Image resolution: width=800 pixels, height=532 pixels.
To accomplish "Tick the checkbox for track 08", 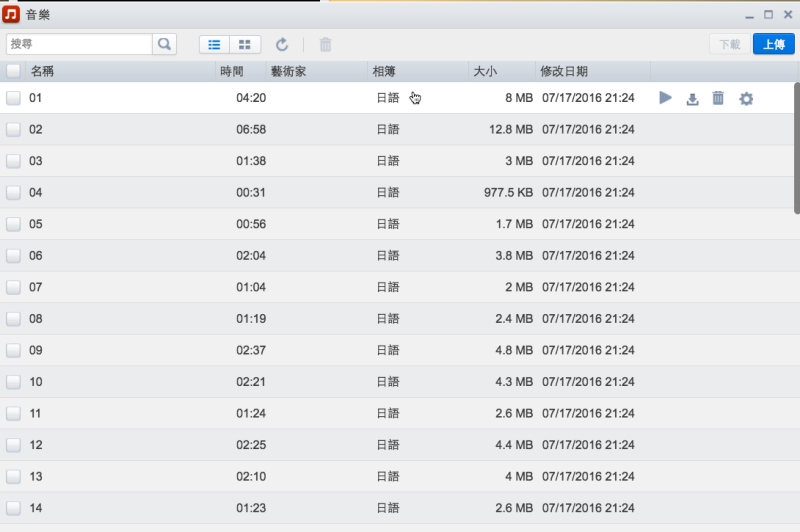I will pos(13,319).
